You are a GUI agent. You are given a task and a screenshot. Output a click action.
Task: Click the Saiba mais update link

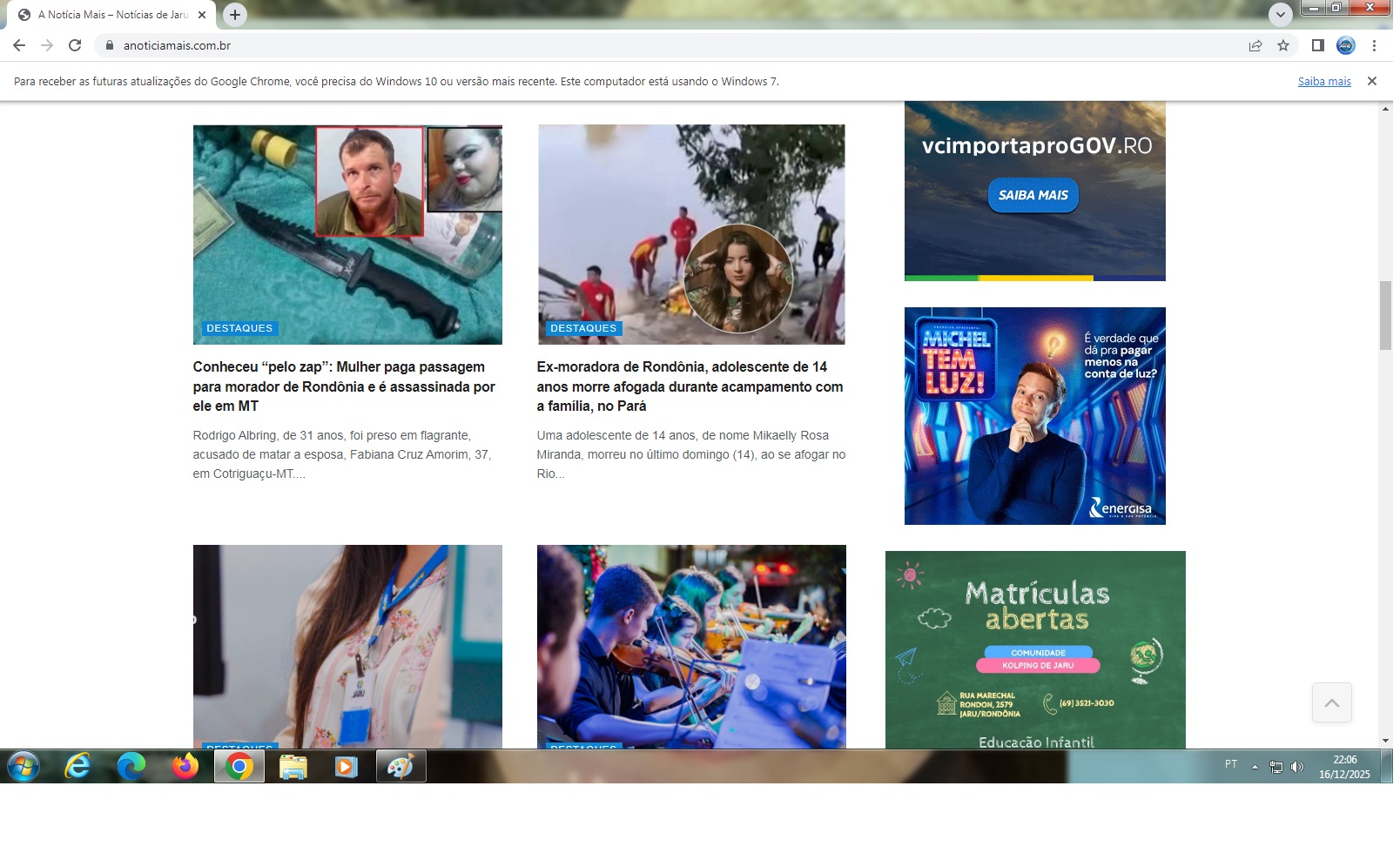1323,82
